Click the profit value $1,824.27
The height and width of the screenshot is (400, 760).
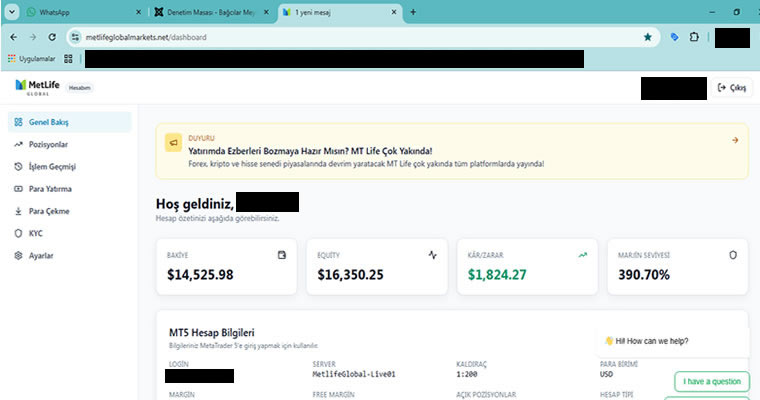tap(497, 275)
